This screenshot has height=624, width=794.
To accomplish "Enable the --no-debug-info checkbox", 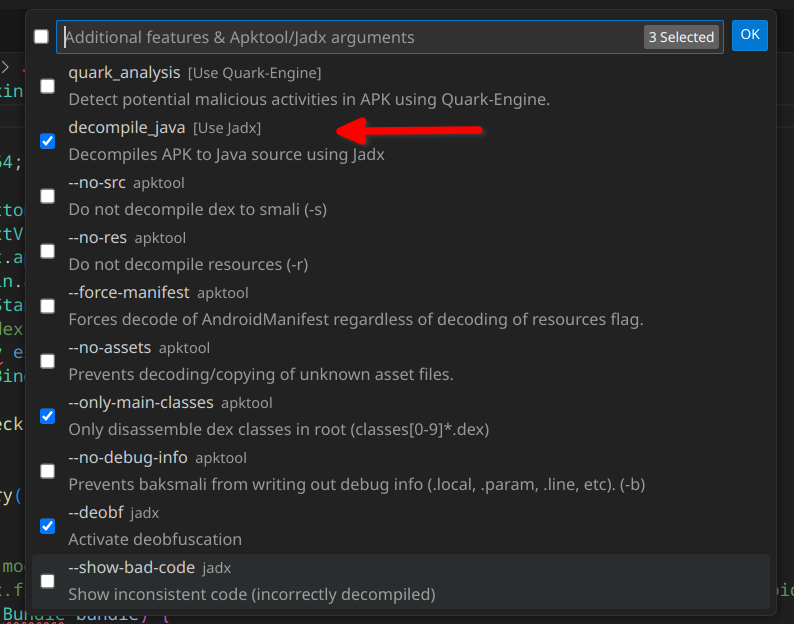I will 47,471.
